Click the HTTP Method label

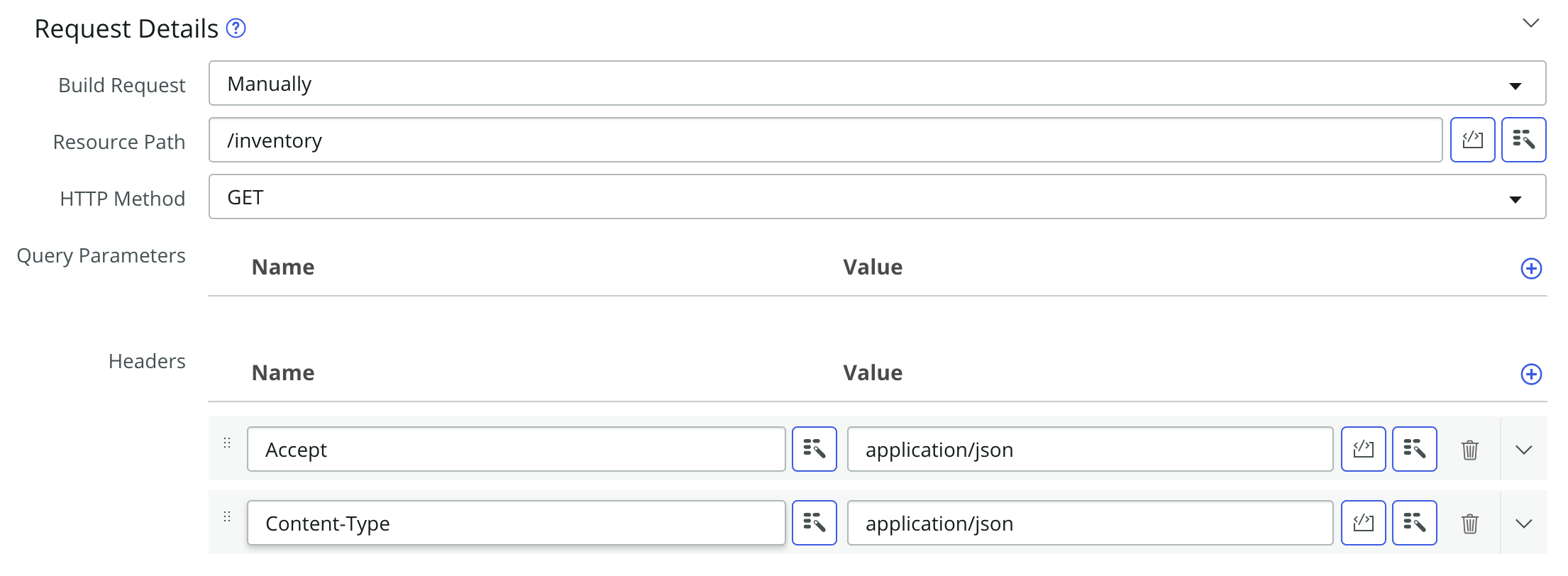[x=122, y=199]
